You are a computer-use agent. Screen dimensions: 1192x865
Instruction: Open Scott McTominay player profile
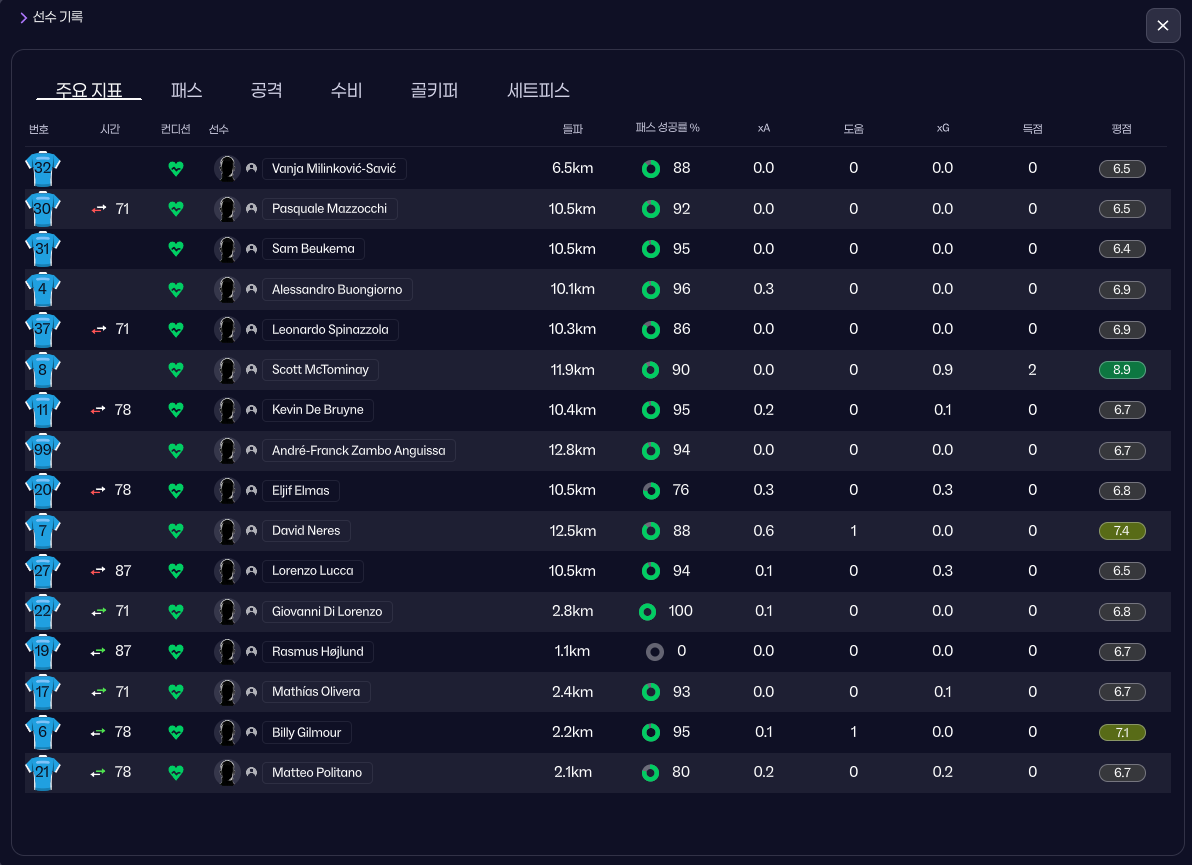[320, 369]
